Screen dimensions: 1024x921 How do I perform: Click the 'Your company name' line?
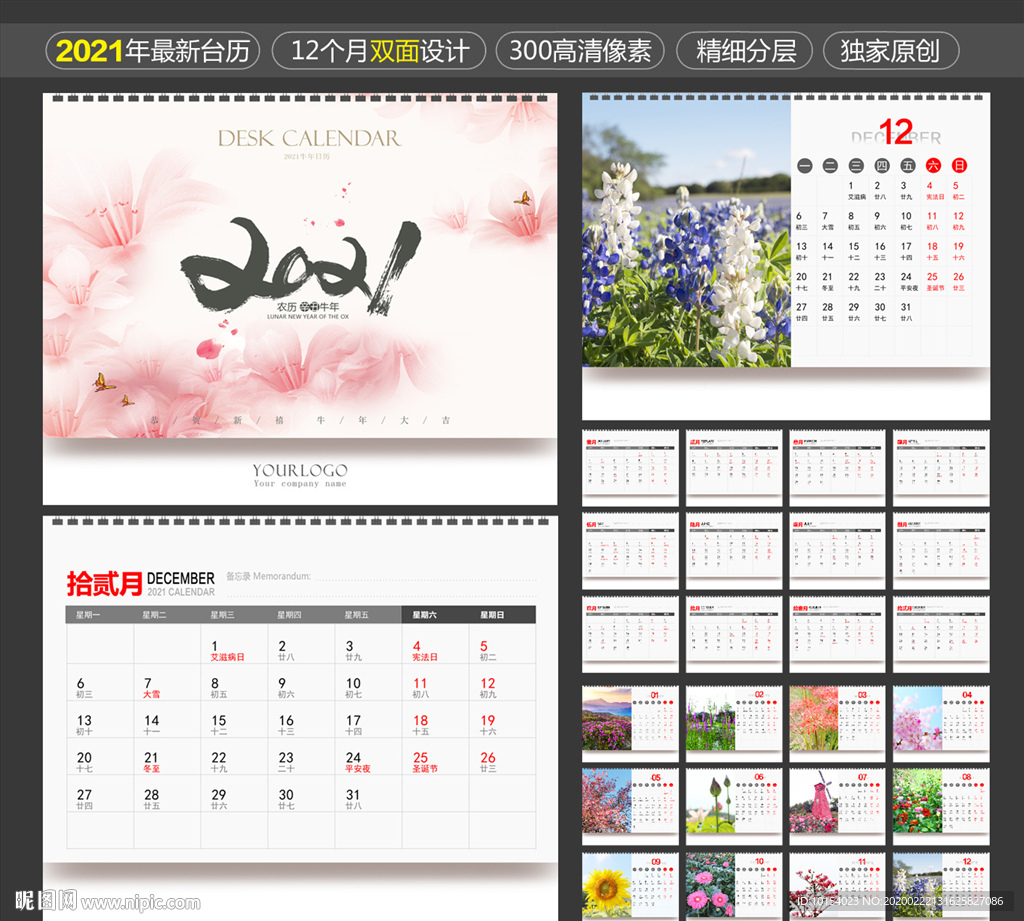(300, 484)
